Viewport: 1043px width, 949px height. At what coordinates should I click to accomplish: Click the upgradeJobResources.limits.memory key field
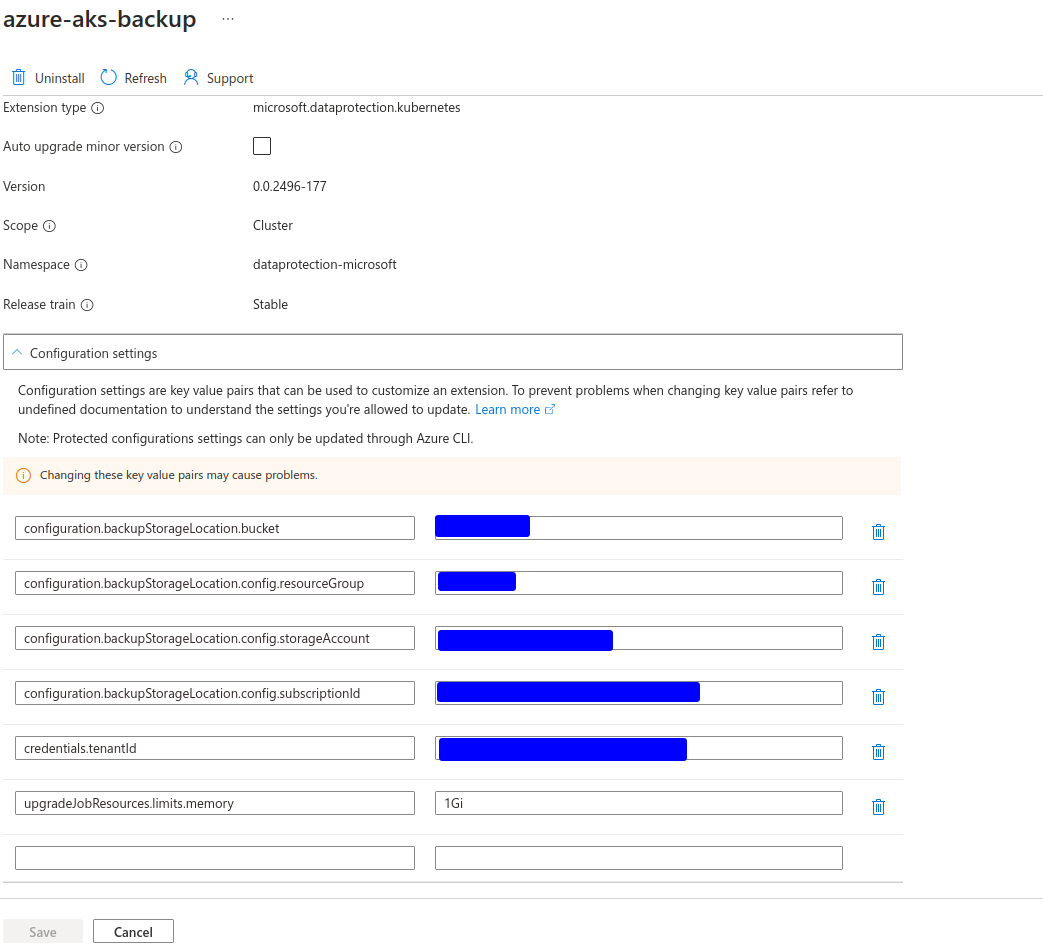[215, 803]
